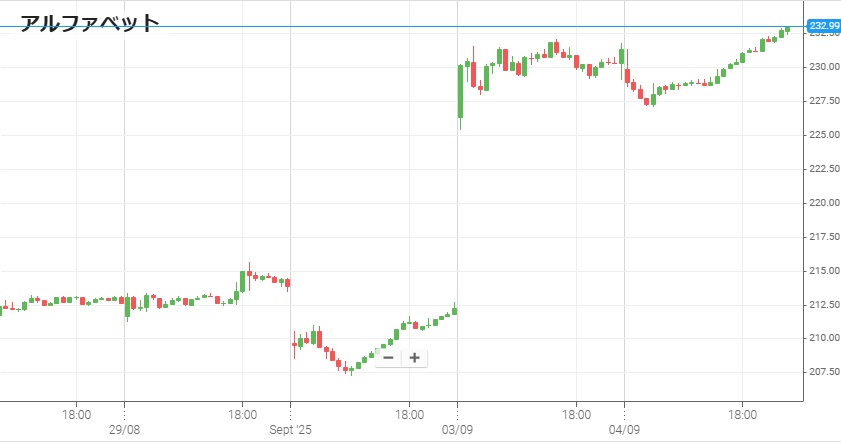841x442 pixels.
Task: Select the 207.50 price axis label
Action: click(824, 372)
